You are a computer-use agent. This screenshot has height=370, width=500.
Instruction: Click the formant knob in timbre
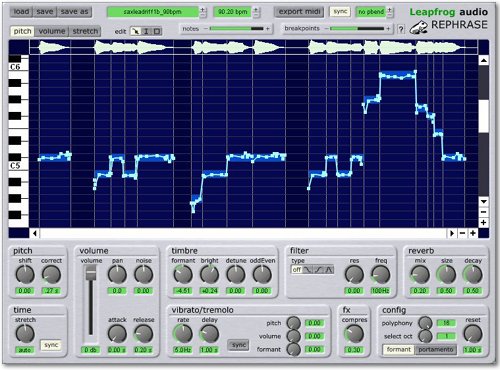(183, 275)
